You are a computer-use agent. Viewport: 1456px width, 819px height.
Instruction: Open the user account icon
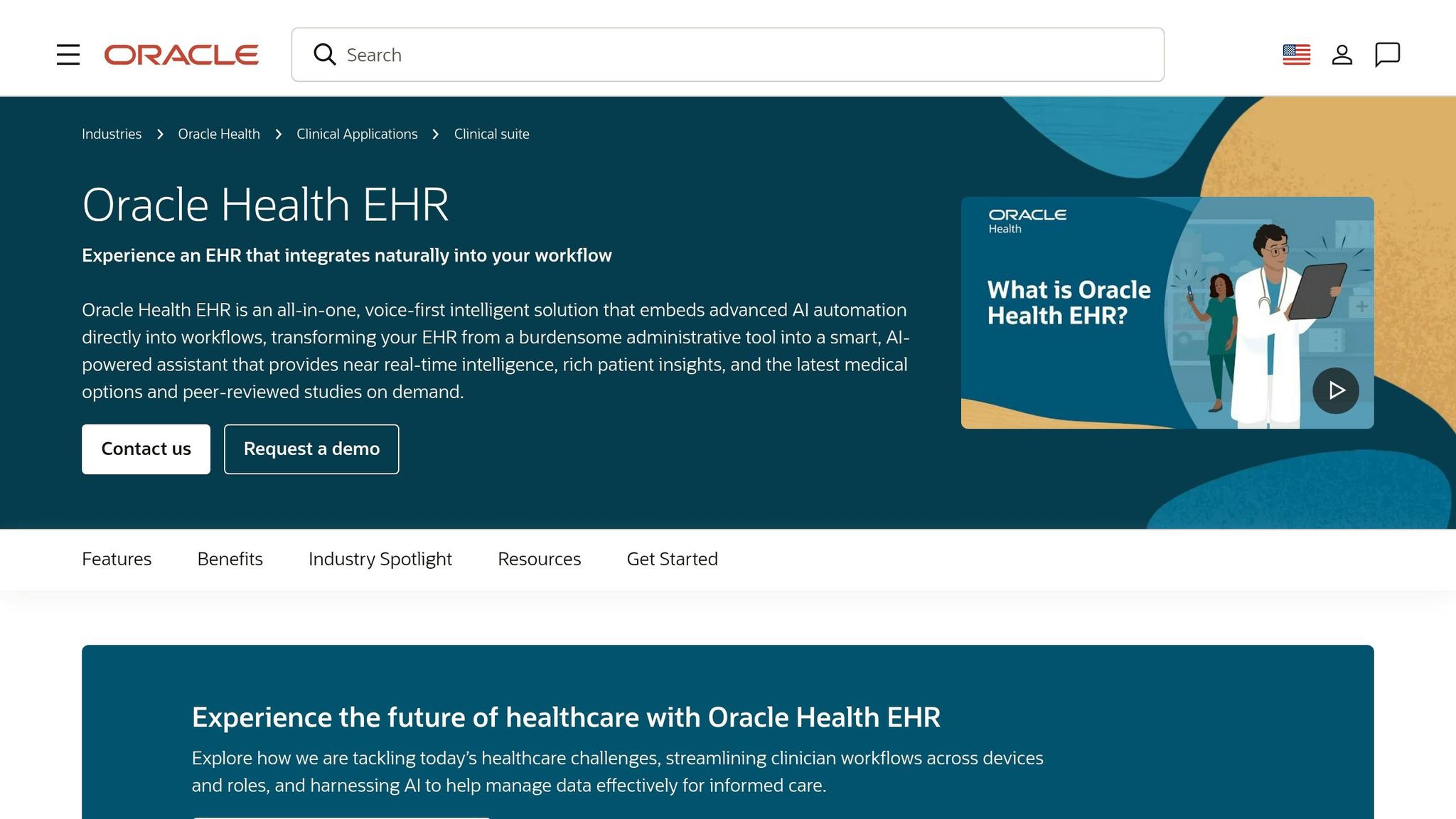(x=1342, y=55)
